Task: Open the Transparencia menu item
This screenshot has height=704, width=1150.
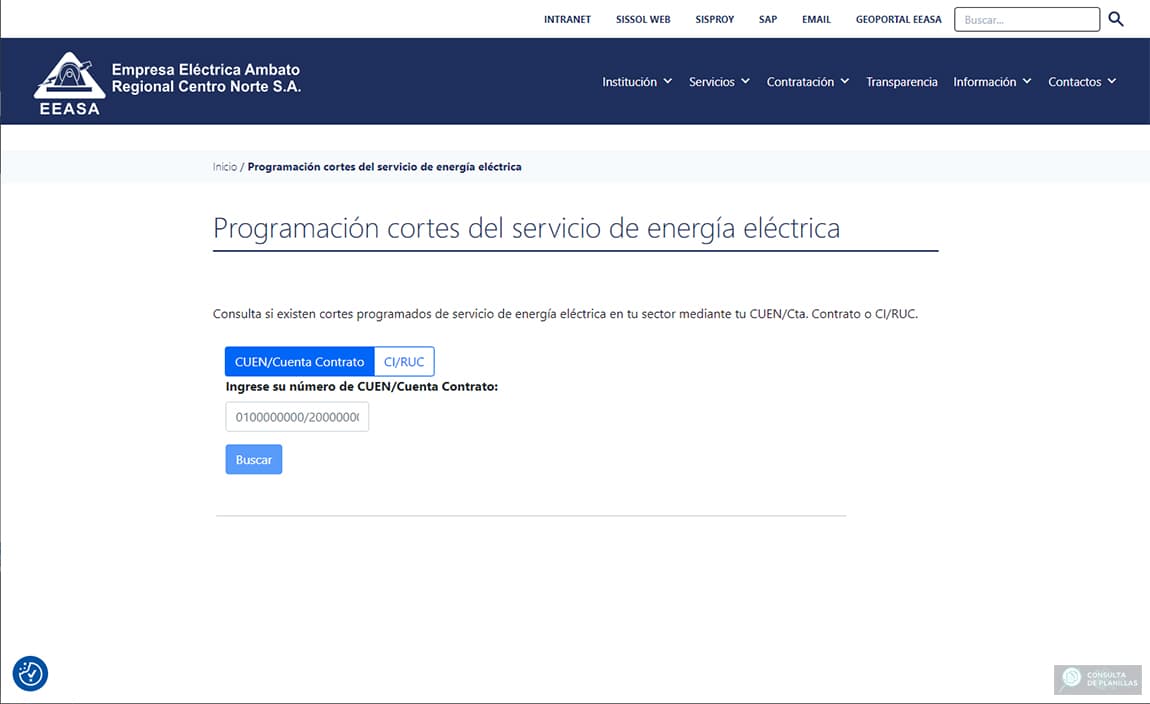Action: click(901, 81)
